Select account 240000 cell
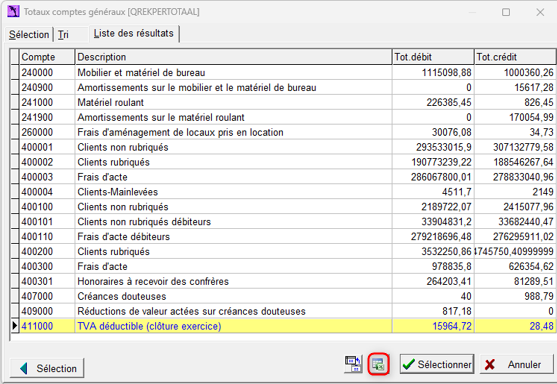The image size is (557, 384). coord(47,72)
